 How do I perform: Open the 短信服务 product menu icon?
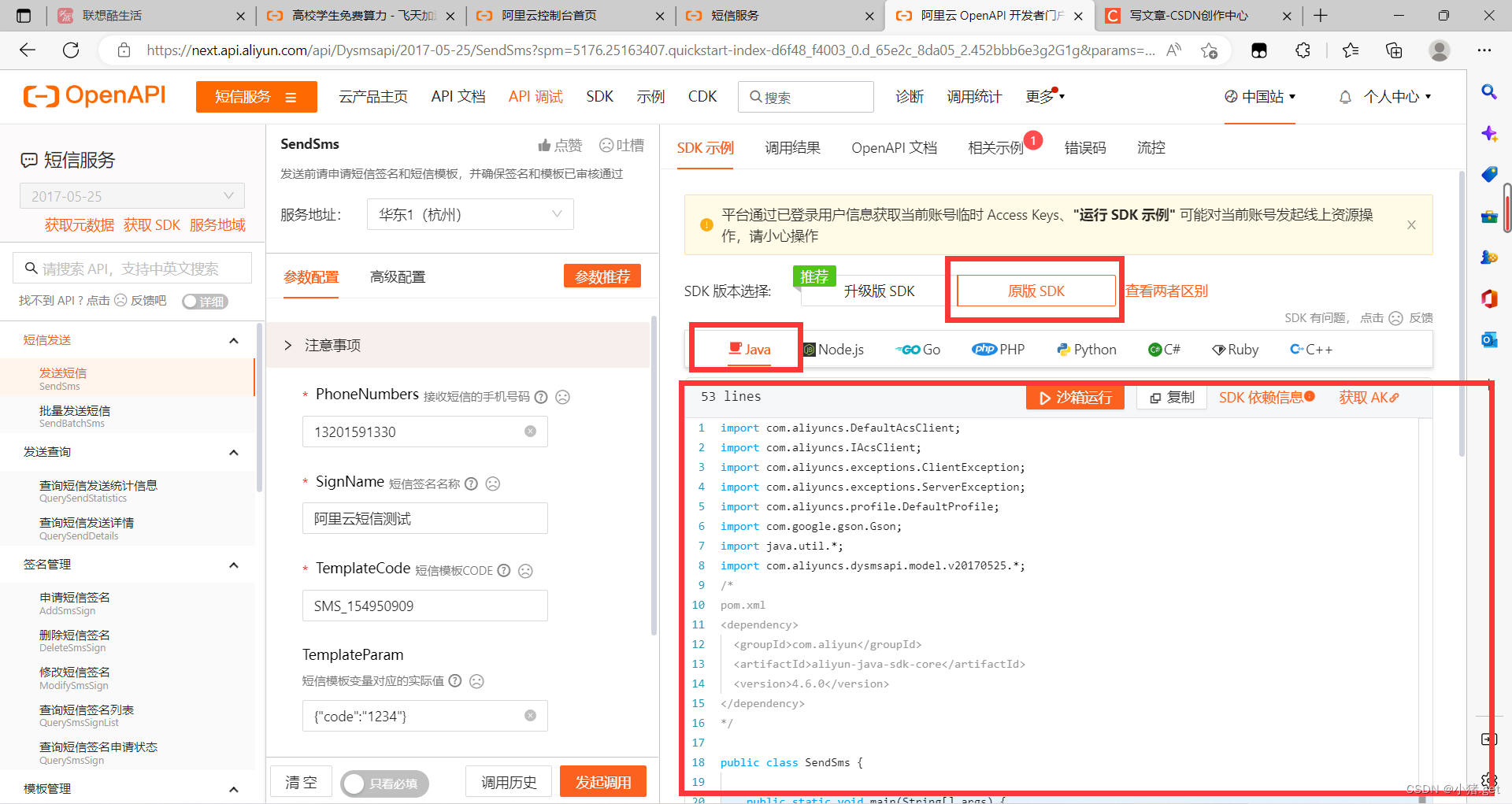291,98
